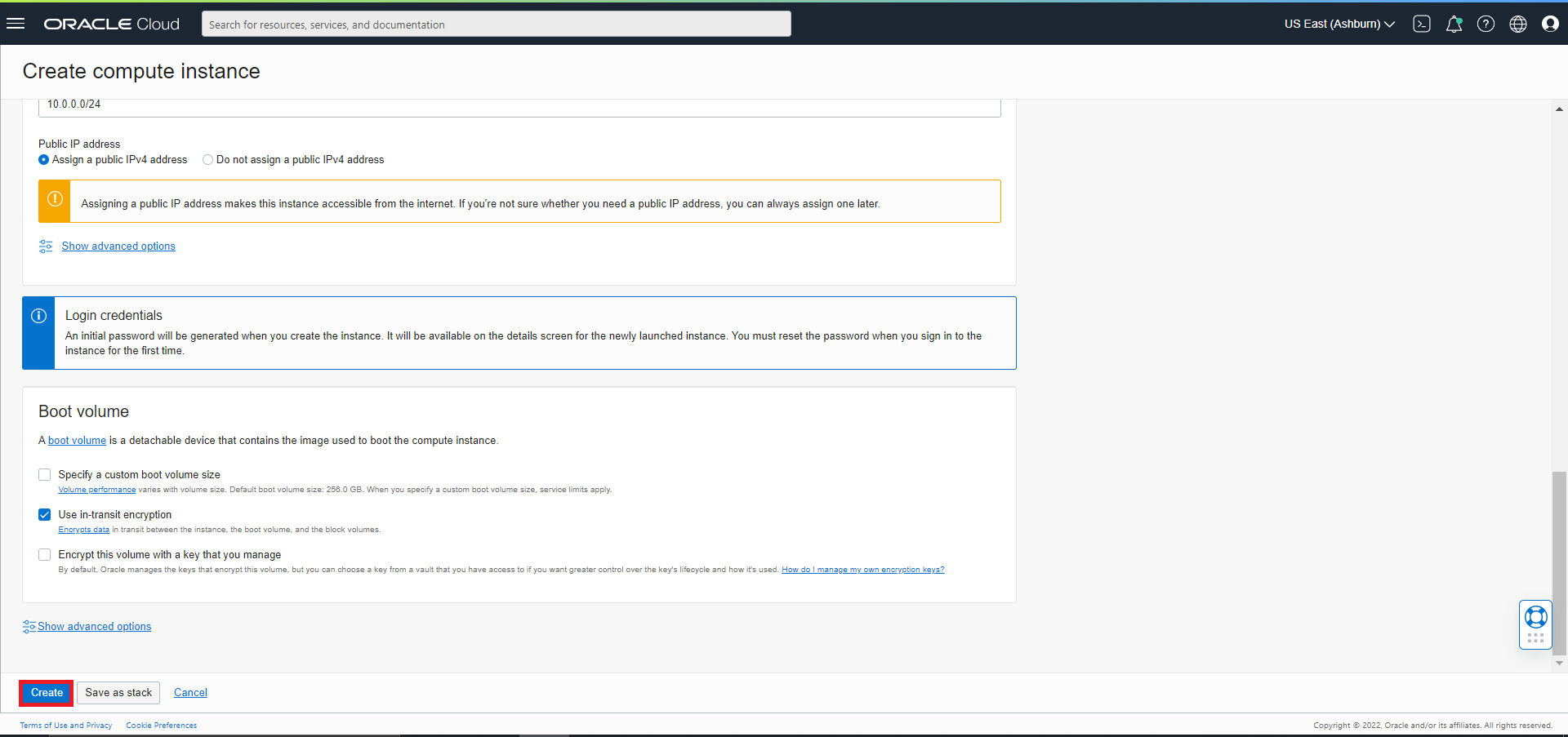
Task: Click the Oracle Cloud logo
Action: (x=111, y=24)
